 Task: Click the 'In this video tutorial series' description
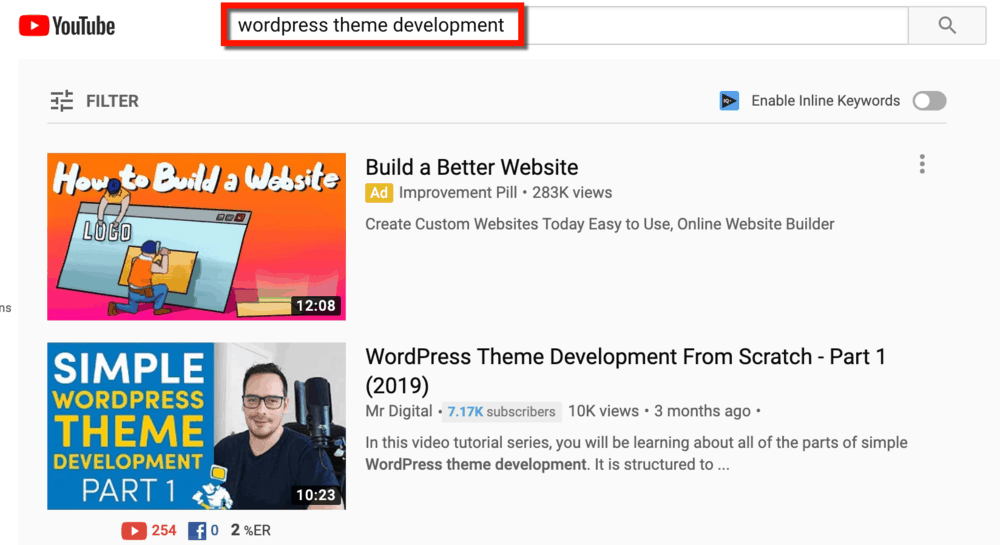point(636,453)
